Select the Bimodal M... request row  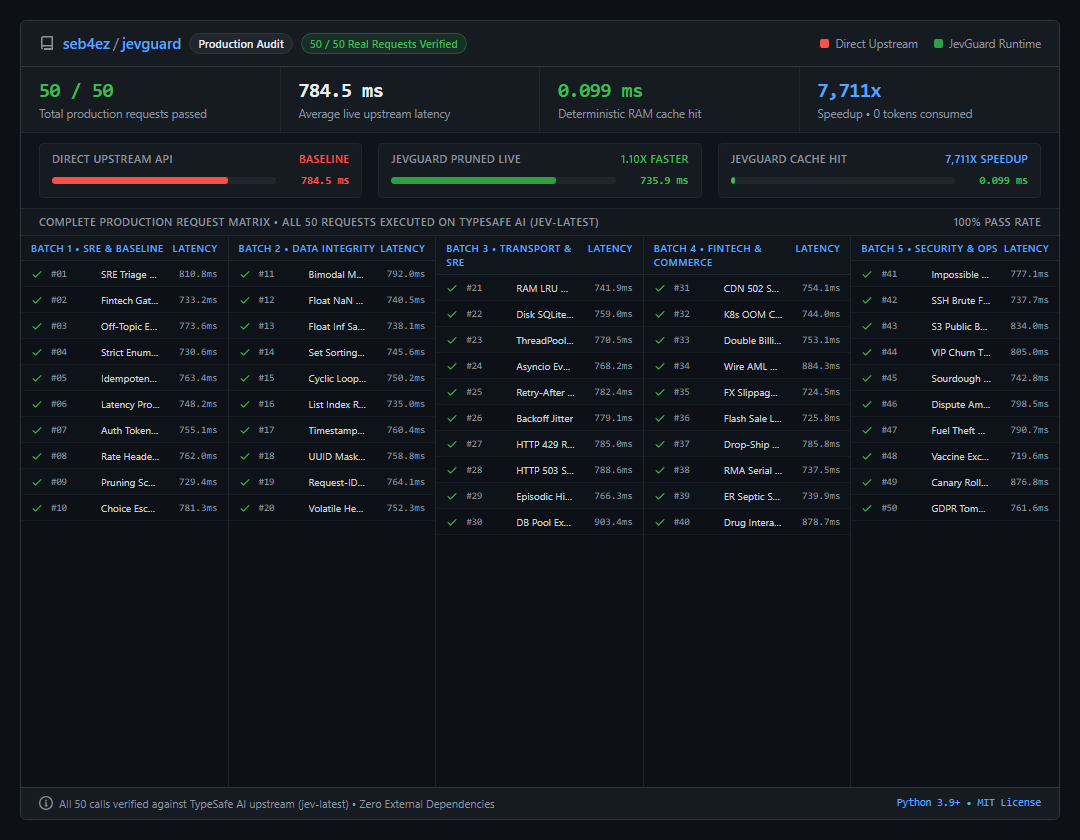332,274
